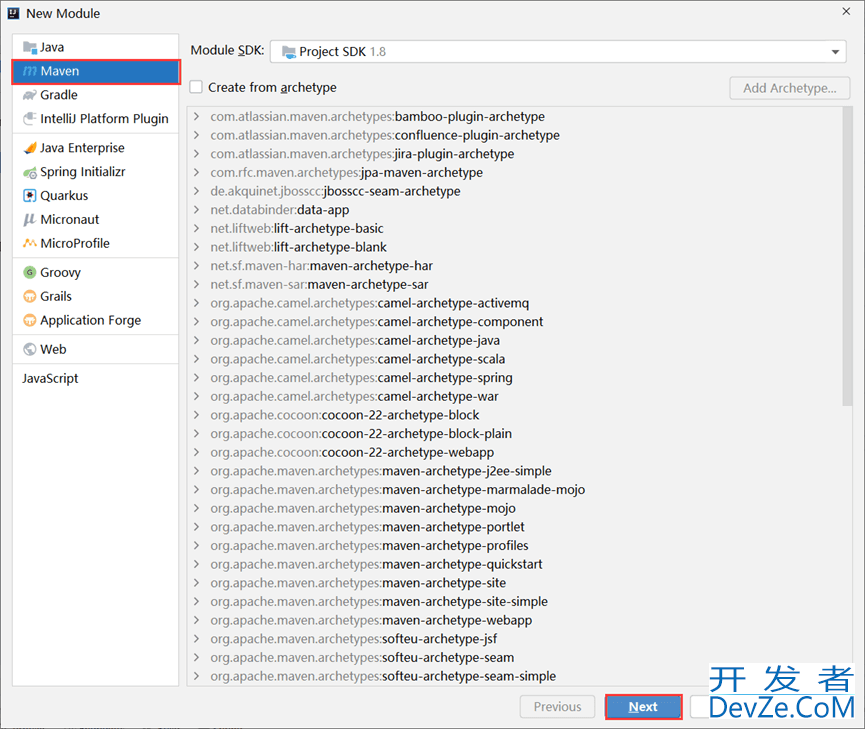Viewport: 865px width, 729px height.
Task: Click the Add Archetype... button
Action: [789, 88]
